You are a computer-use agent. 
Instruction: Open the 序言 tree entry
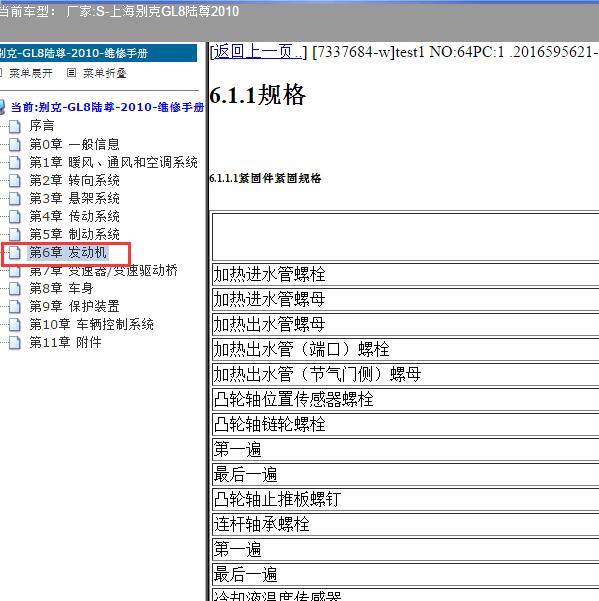(x=42, y=126)
